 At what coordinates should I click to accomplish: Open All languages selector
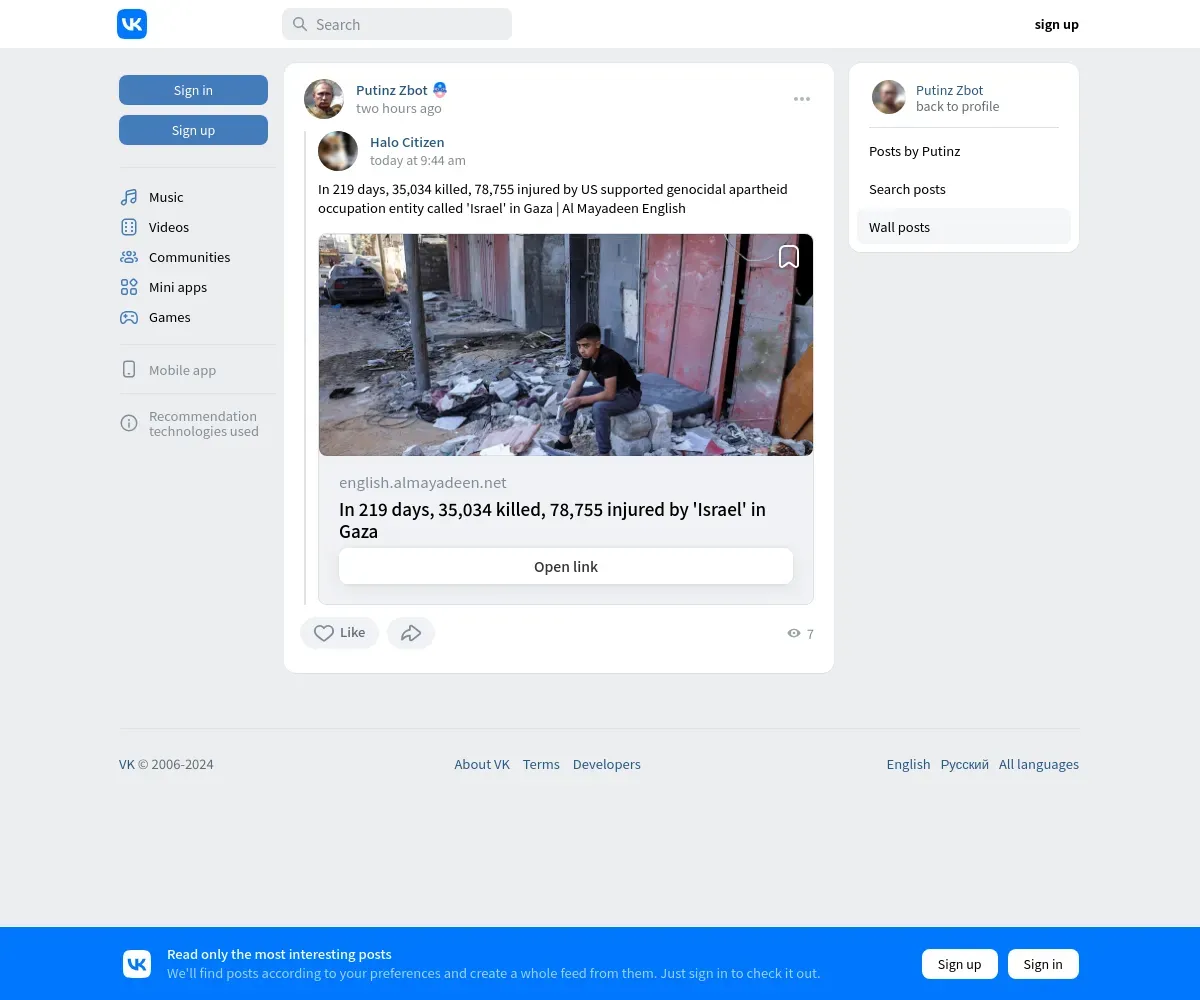click(x=1039, y=764)
